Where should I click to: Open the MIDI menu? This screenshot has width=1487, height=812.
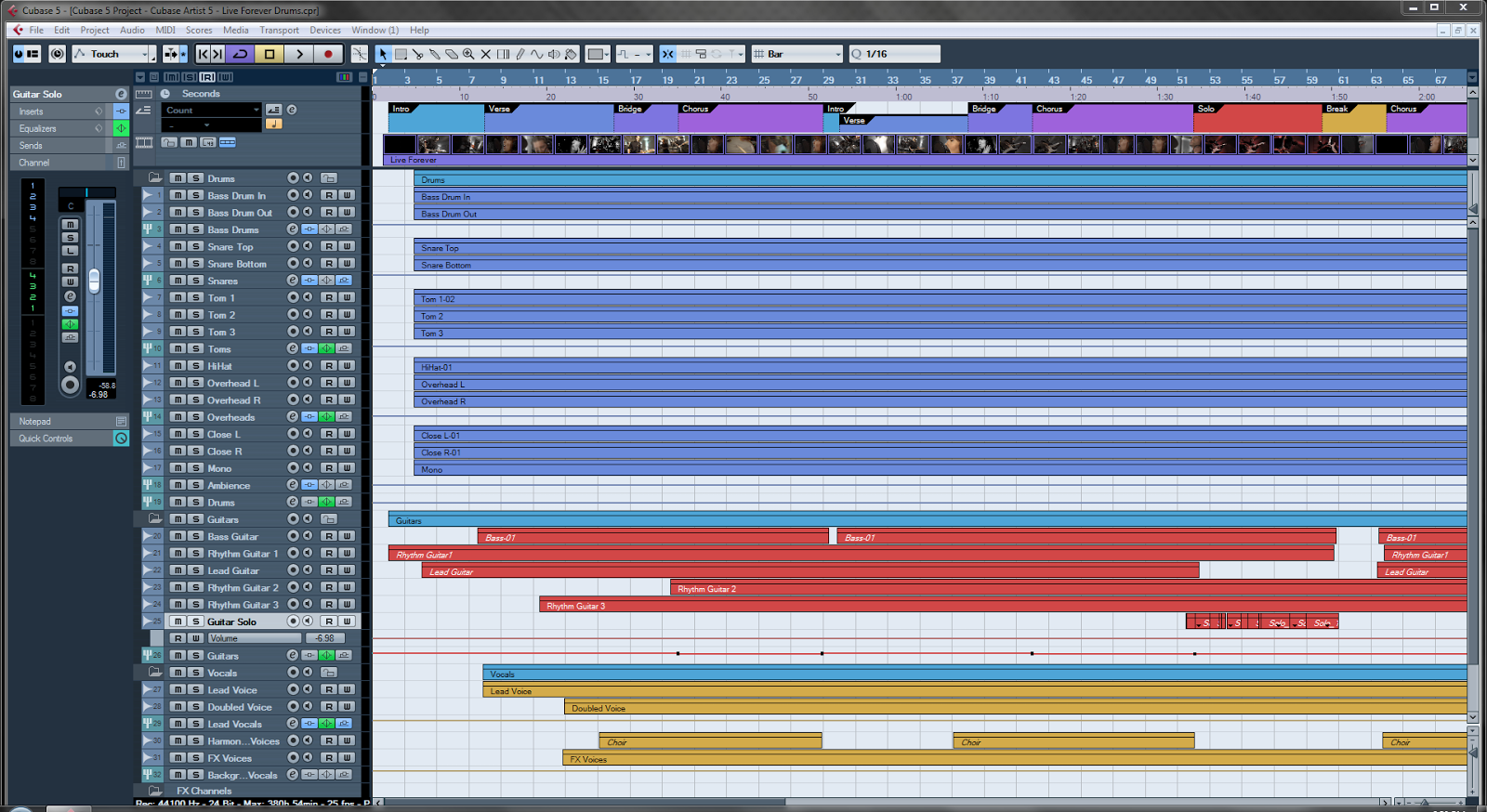(x=165, y=30)
